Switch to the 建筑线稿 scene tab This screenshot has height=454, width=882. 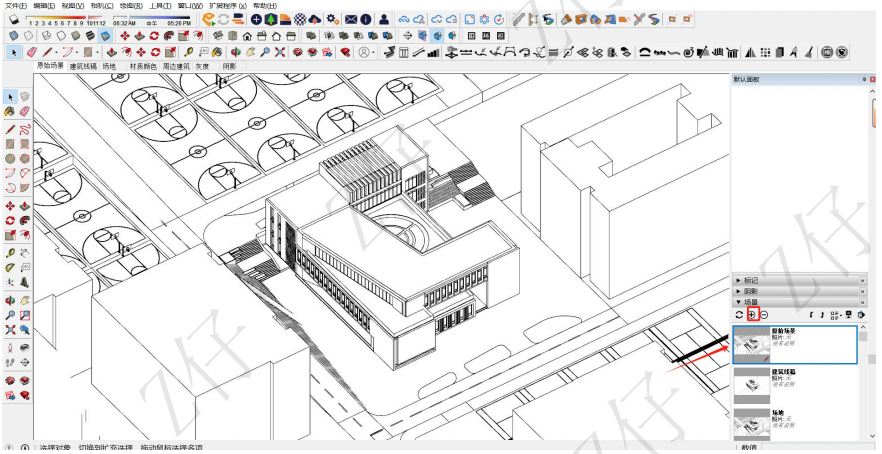coord(83,65)
